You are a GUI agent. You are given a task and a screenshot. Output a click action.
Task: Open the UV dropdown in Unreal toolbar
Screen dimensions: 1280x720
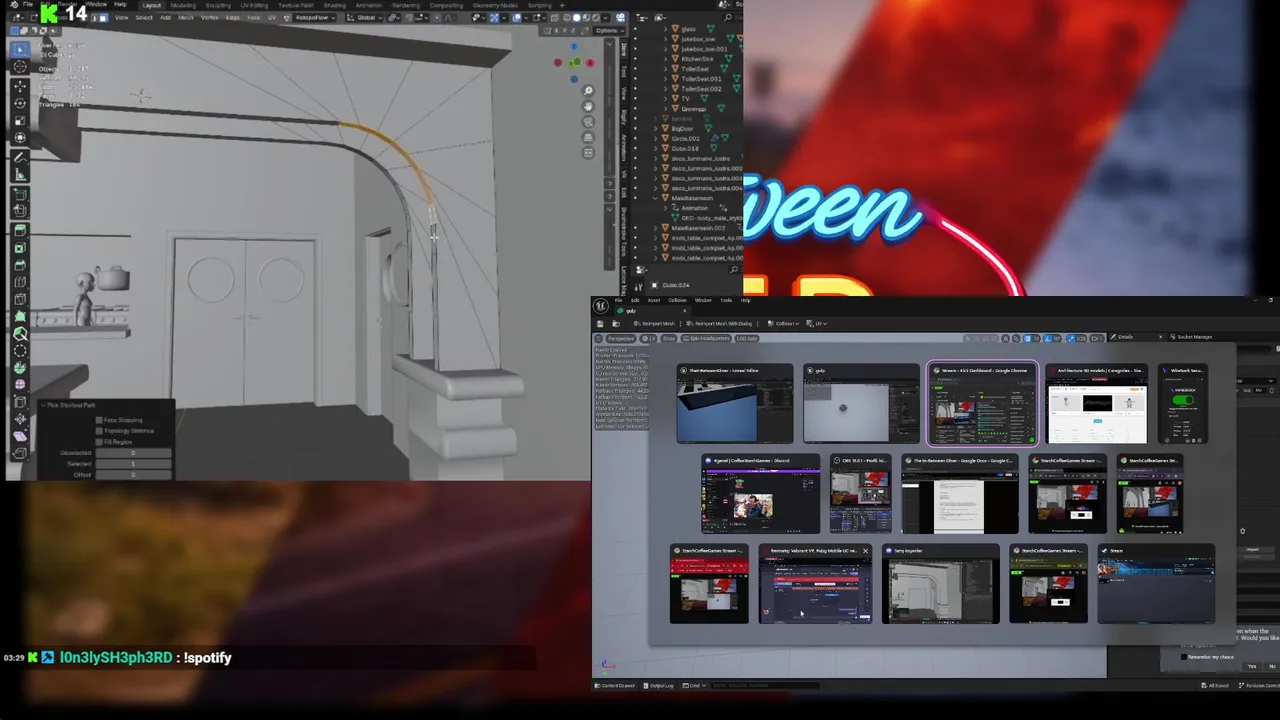pyautogui.click(x=818, y=324)
